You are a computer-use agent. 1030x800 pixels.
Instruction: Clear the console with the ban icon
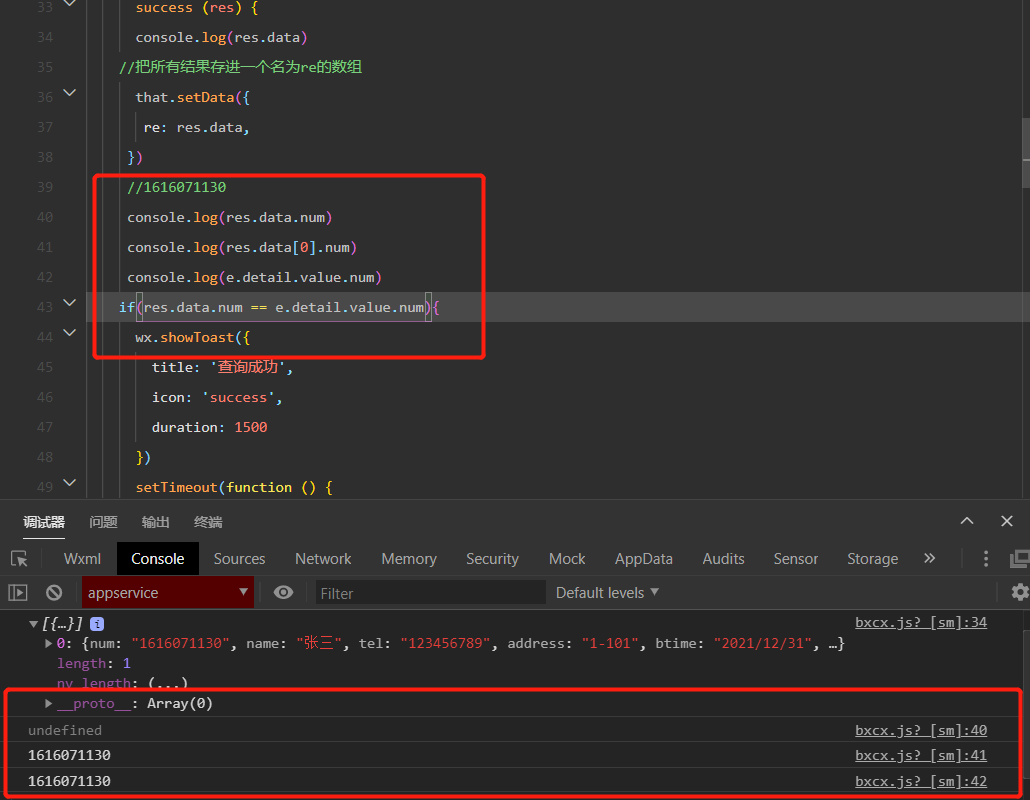54,592
